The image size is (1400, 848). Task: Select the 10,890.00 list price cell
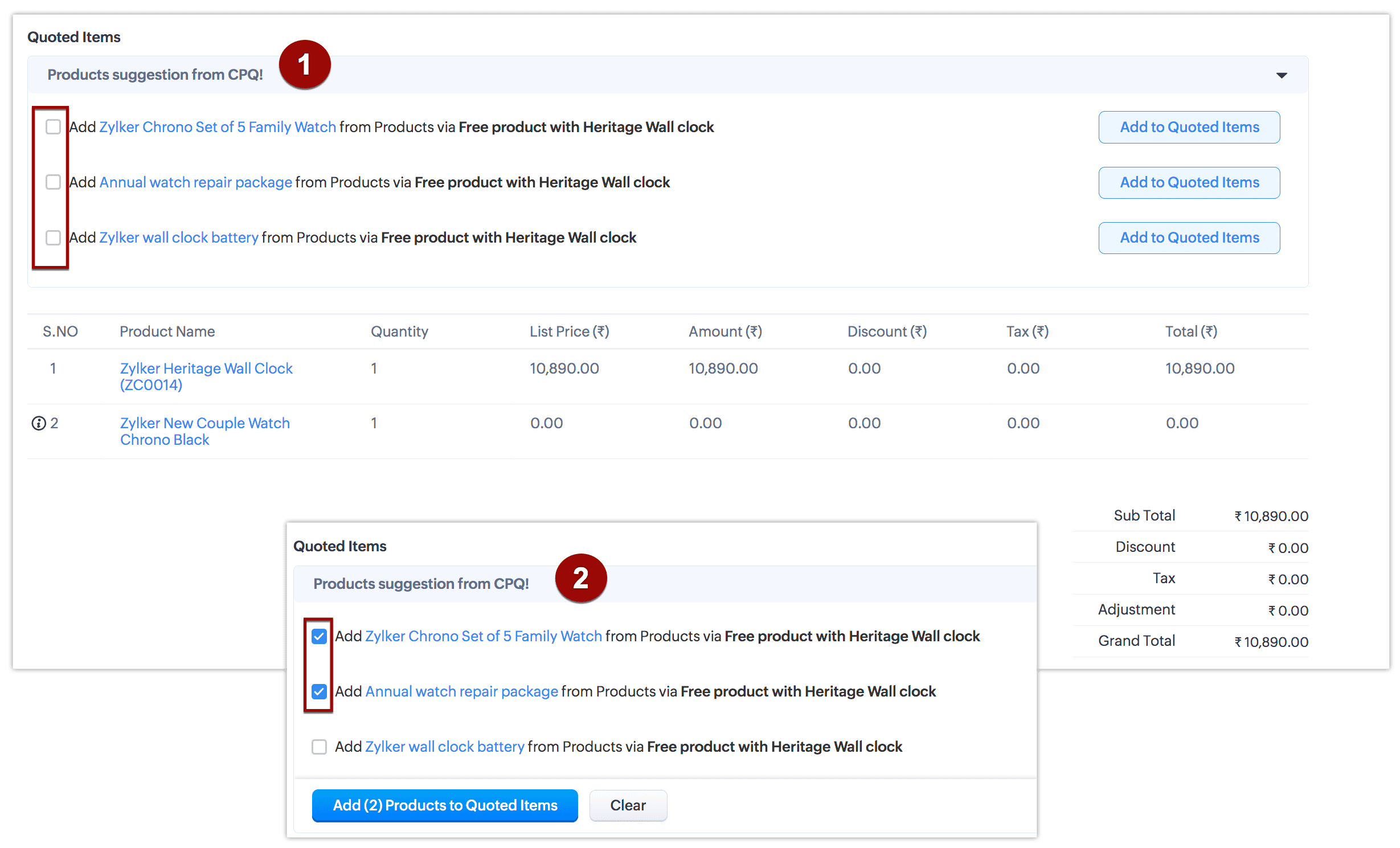(x=564, y=368)
